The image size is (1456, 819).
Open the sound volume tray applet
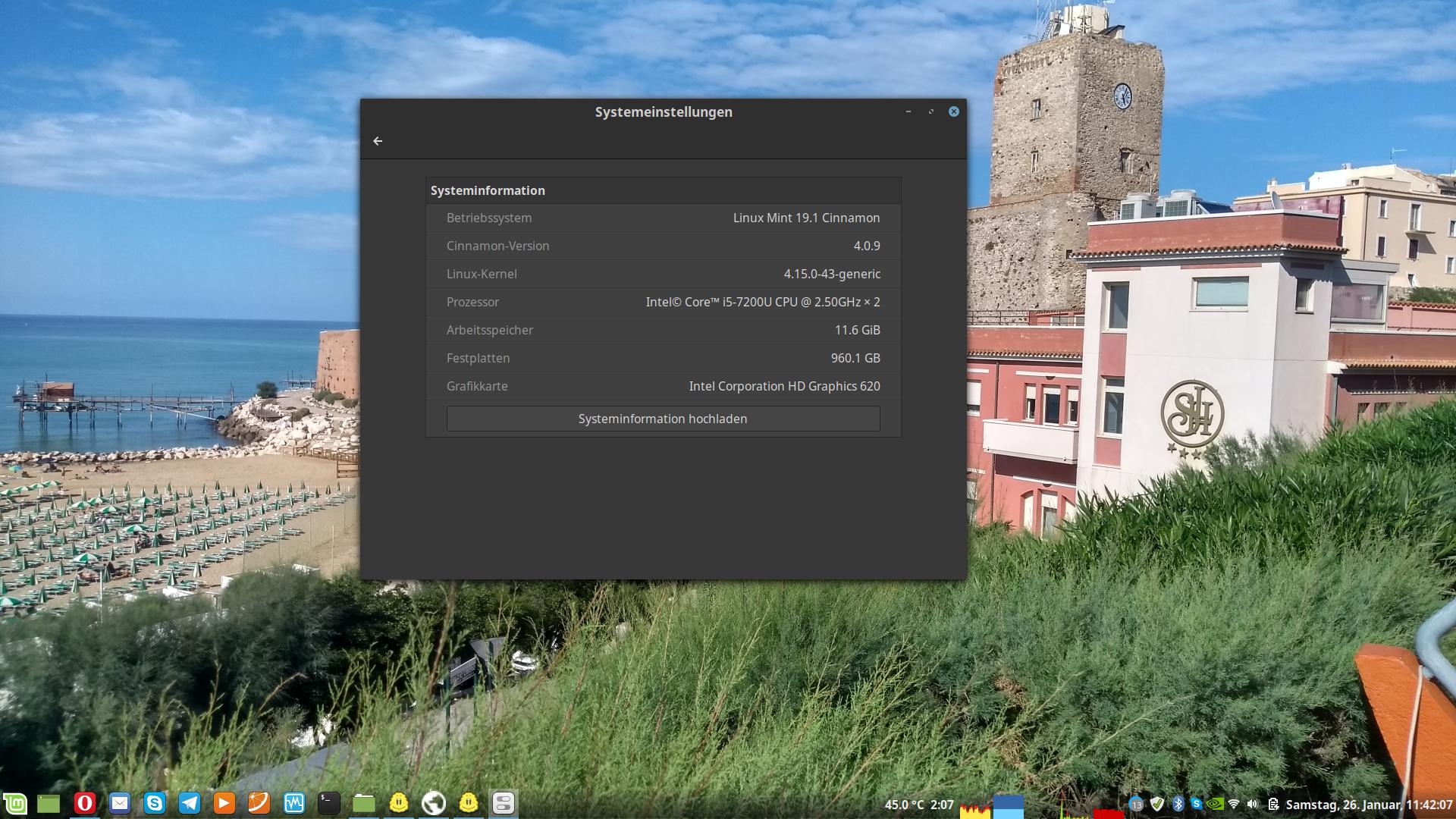pos(1252,804)
